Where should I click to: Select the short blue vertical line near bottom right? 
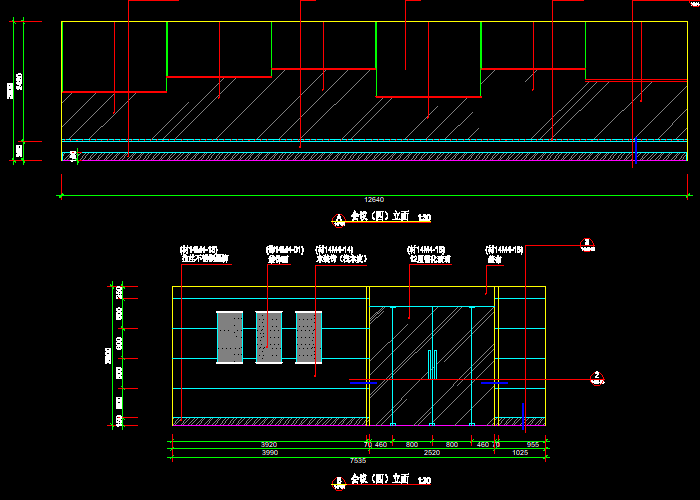[x=523, y=411]
